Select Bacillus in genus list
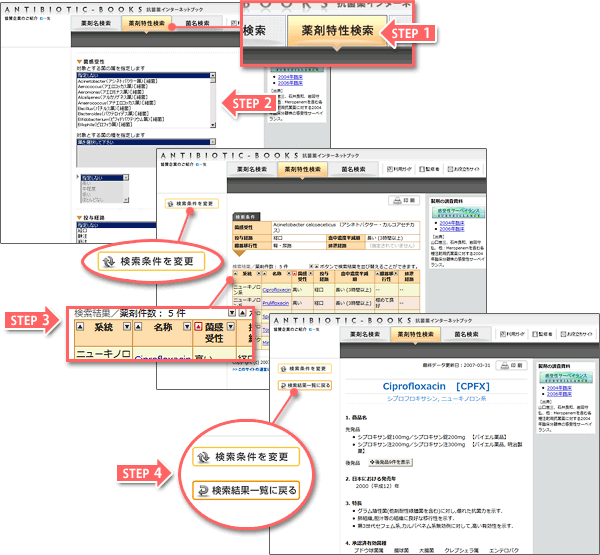Viewport: 600px width, 555px height. [x=143, y=108]
